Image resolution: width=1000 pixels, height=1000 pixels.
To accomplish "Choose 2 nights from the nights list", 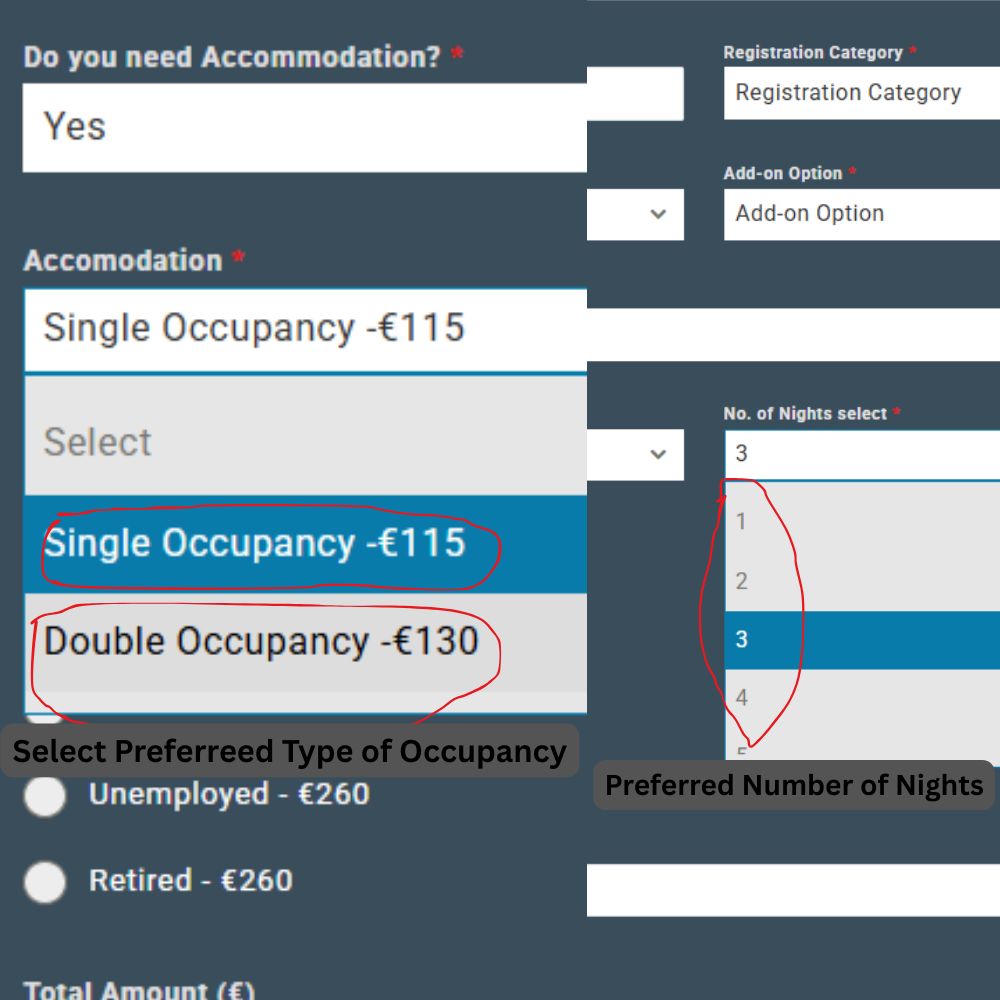I will click(860, 581).
